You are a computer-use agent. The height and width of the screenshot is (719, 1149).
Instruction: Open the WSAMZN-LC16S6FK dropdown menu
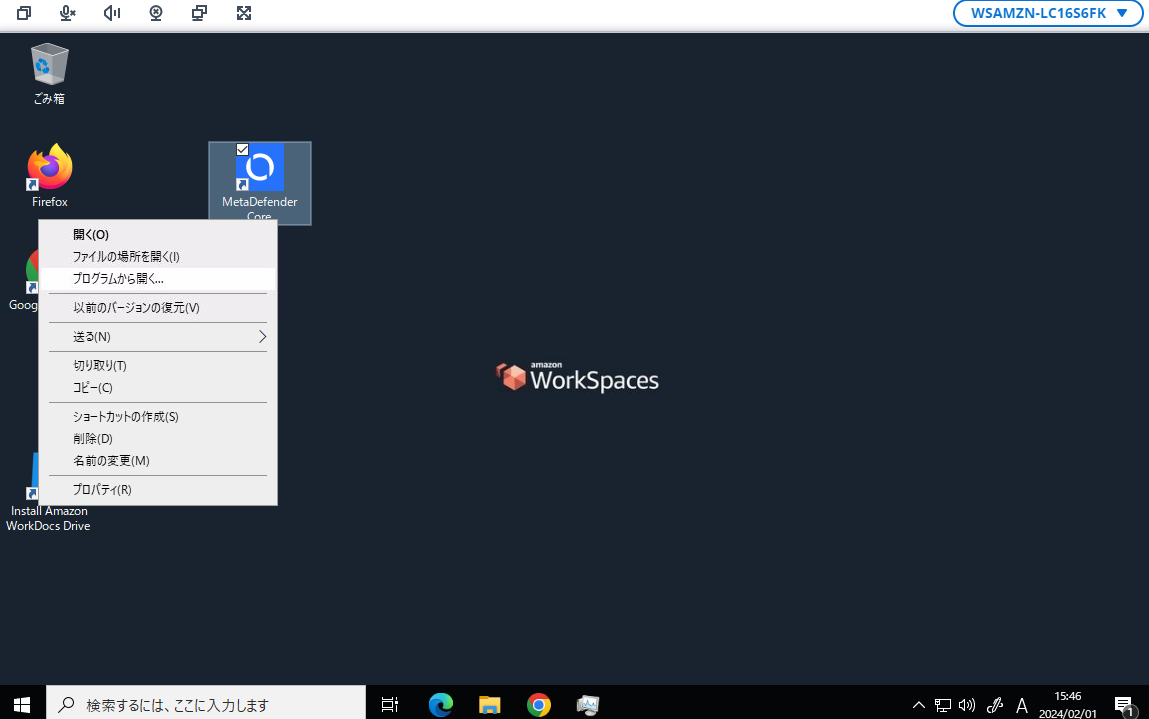coord(1048,13)
